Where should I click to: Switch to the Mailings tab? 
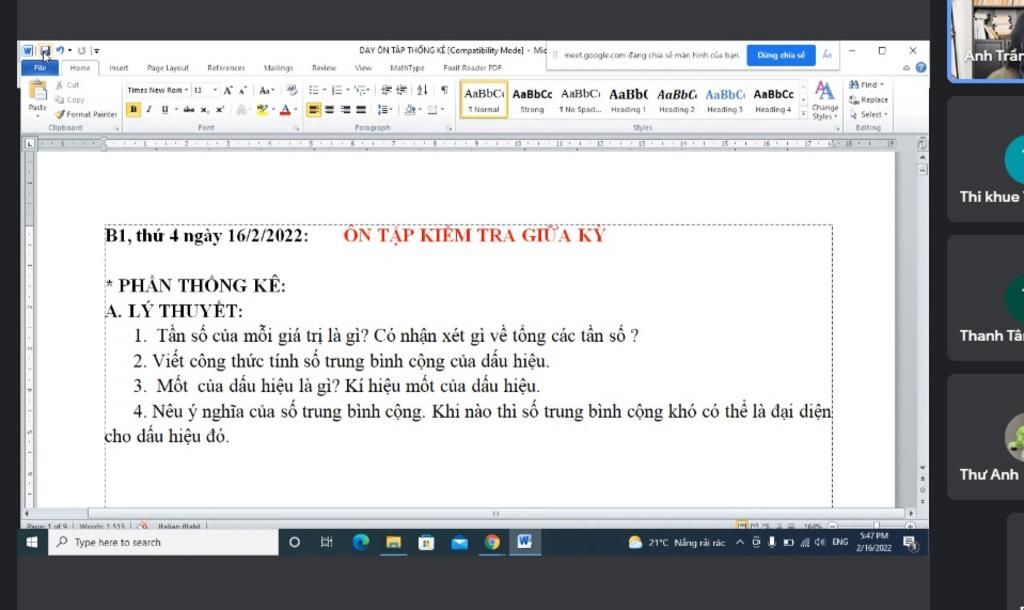click(x=278, y=67)
